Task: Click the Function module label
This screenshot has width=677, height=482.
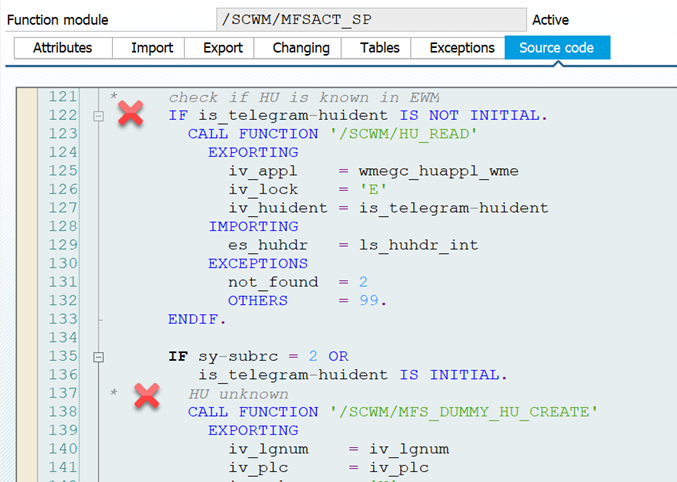Action: point(57,20)
